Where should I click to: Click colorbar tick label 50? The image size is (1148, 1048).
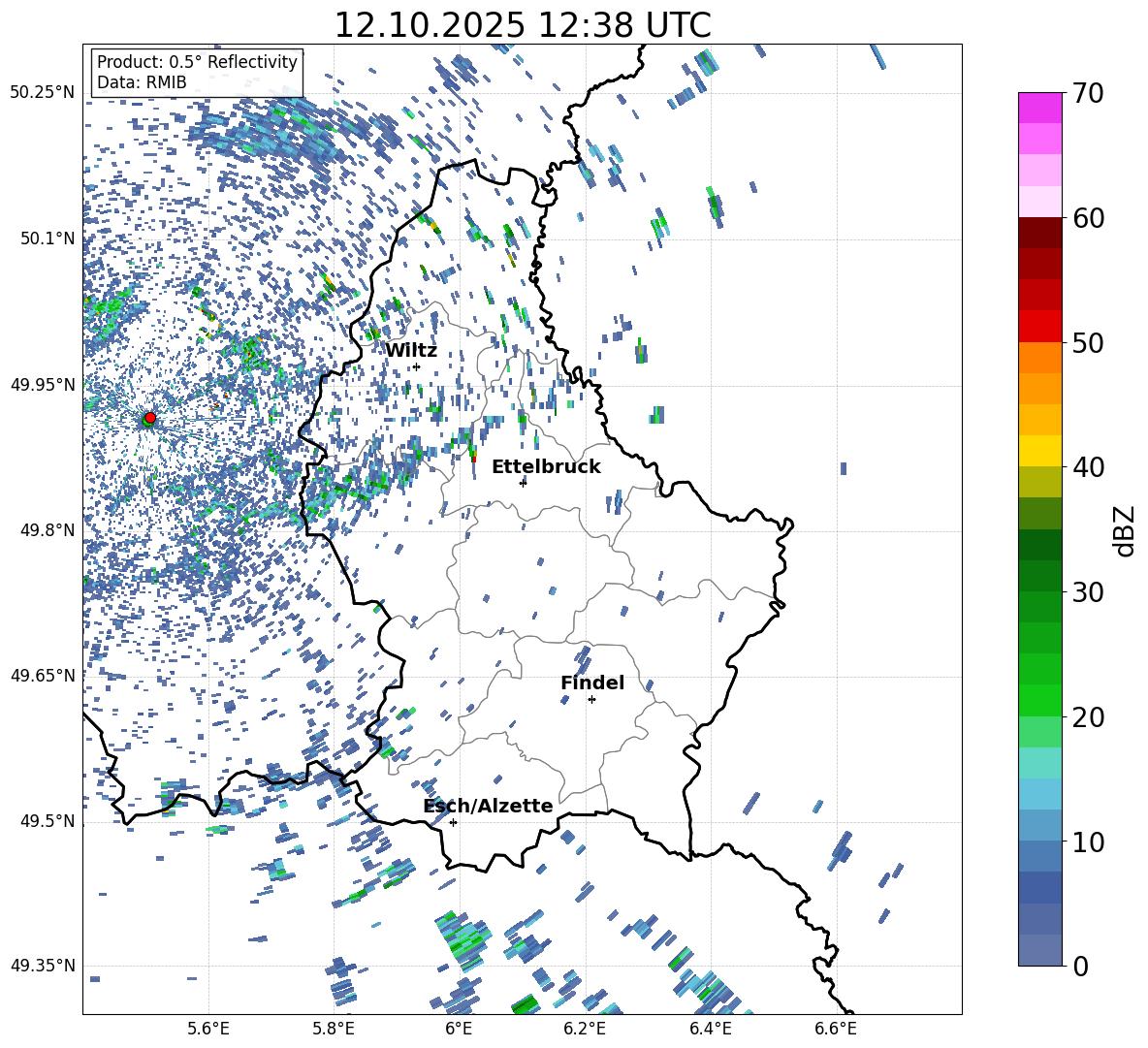click(x=1088, y=343)
